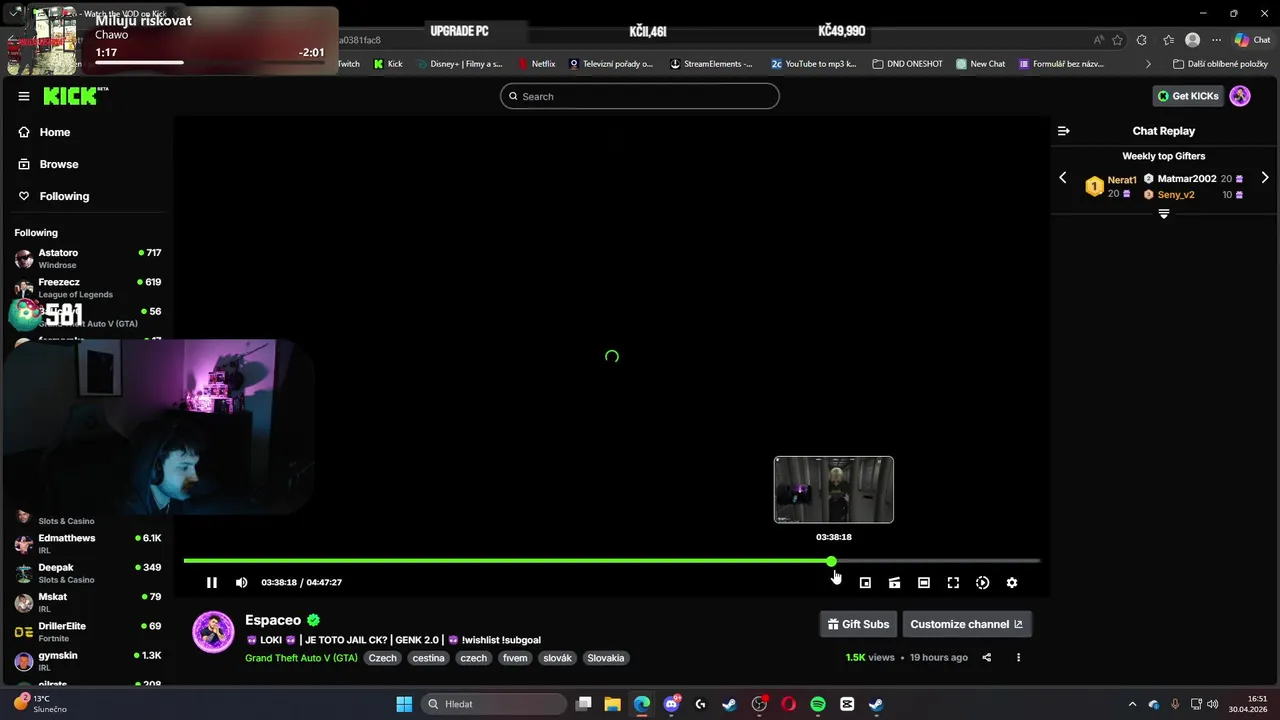The height and width of the screenshot is (720, 1280).
Task: Open Edmatthews channel in sidebar
Action: [87, 544]
